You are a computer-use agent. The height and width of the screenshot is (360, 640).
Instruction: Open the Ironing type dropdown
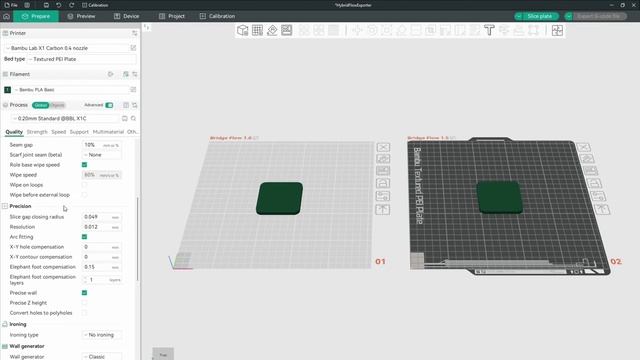point(102,335)
